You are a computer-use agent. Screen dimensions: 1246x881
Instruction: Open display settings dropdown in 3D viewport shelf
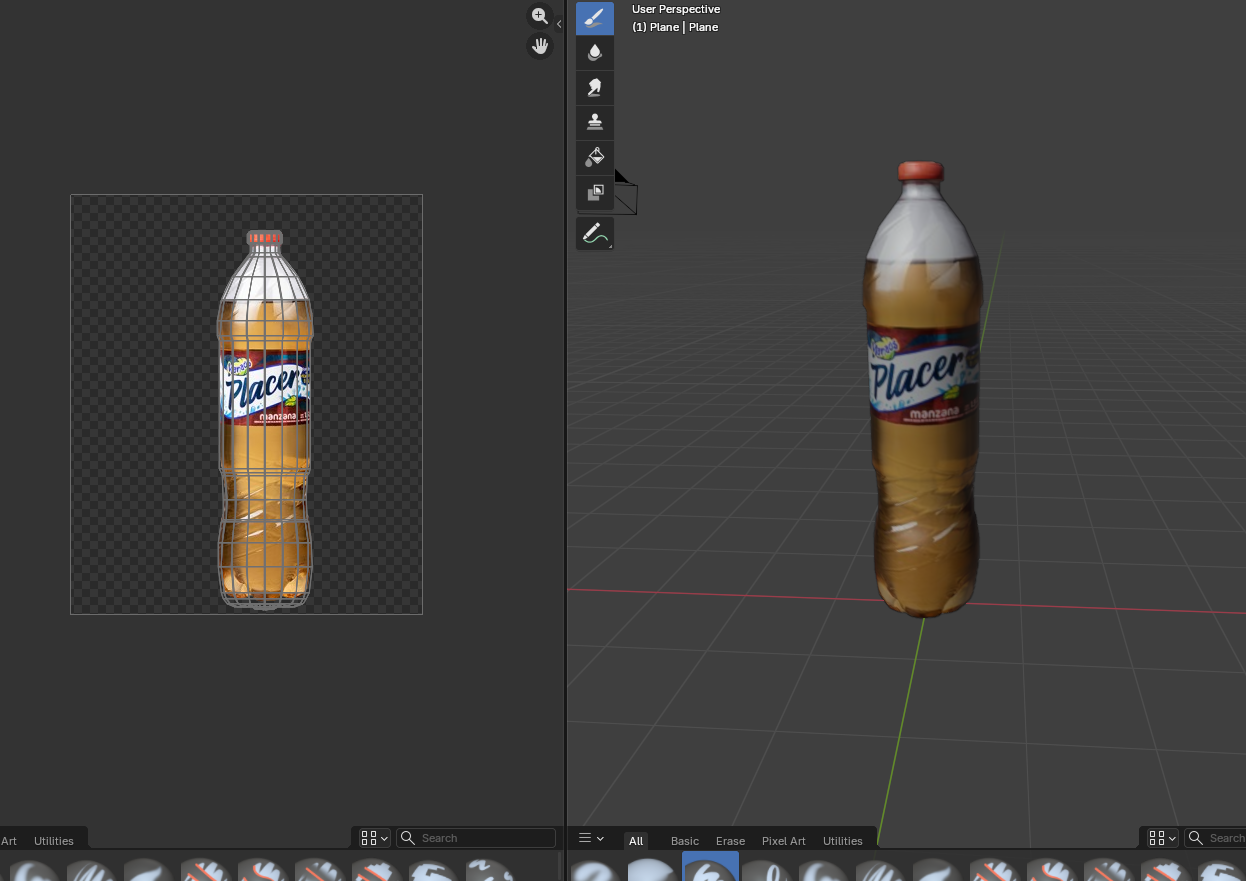pos(1163,838)
